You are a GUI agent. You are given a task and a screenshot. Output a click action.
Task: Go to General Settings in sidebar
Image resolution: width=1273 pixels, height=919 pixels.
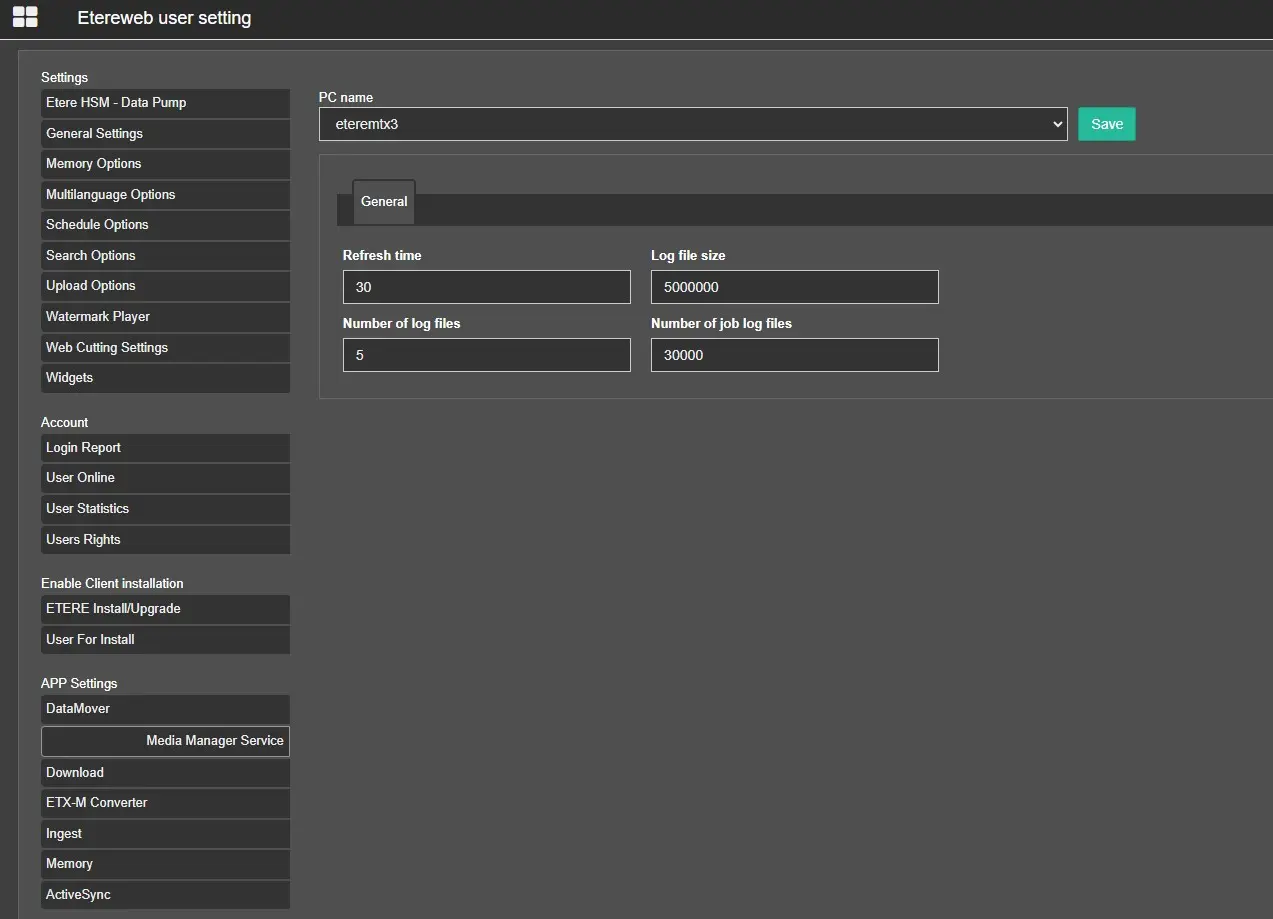(x=165, y=134)
